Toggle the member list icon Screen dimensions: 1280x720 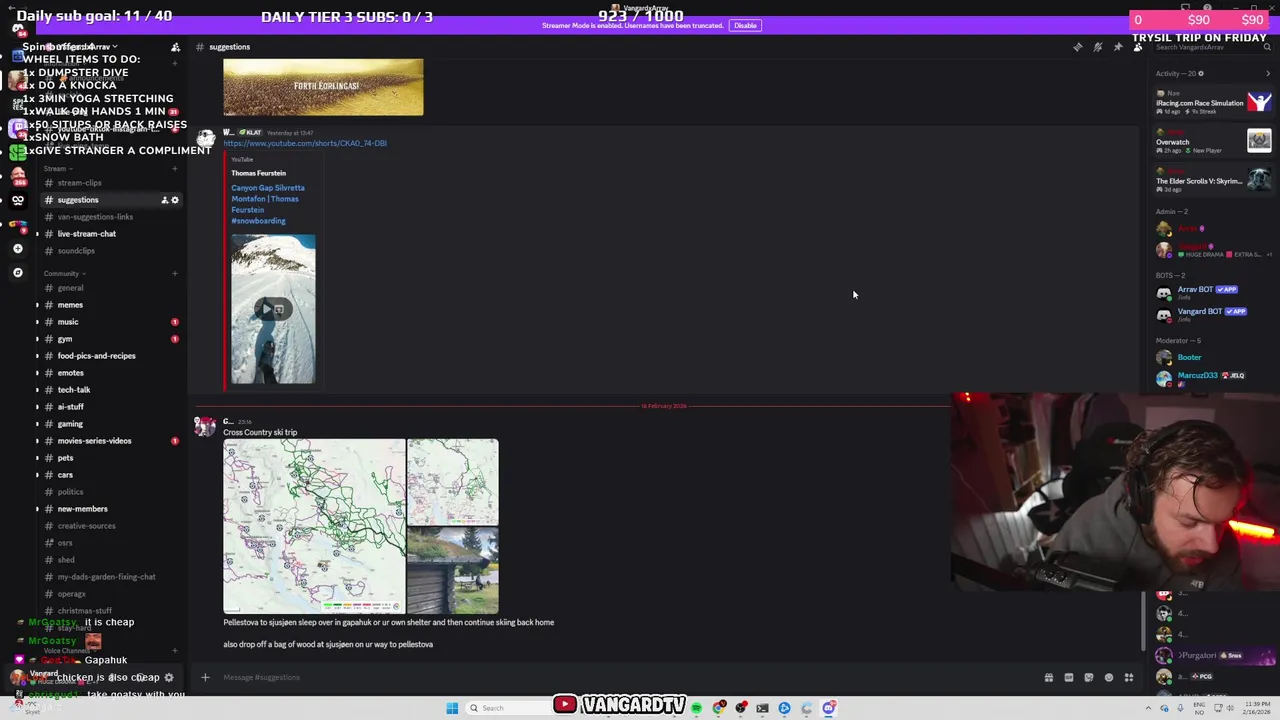pyautogui.click(x=1137, y=47)
